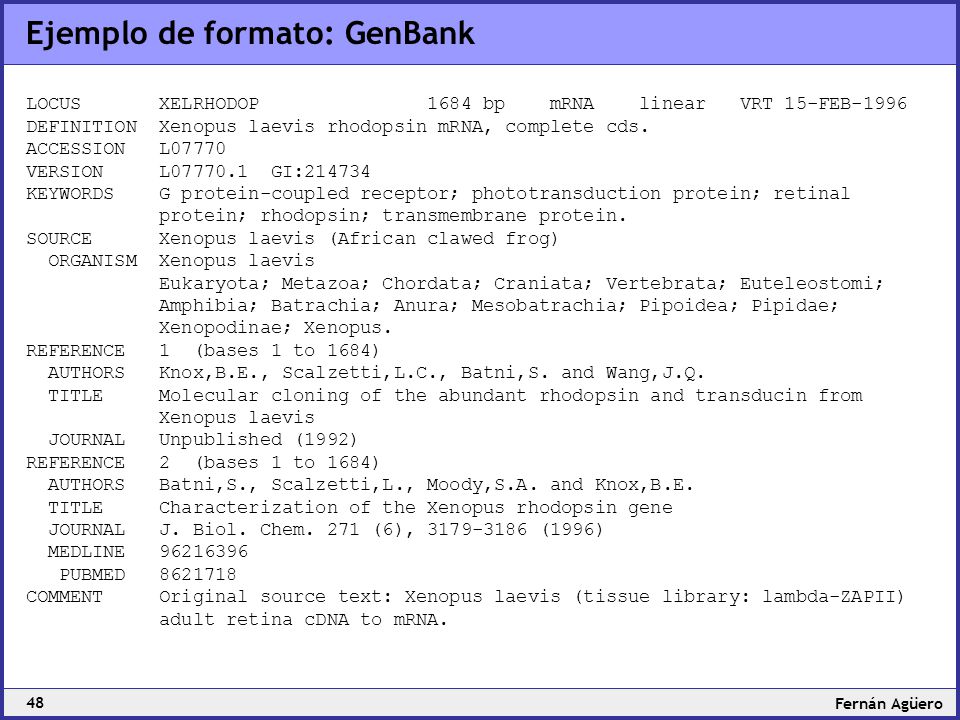Click slide number 48 in footer
This screenshot has width=960, height=720.
tap(36, 703)
